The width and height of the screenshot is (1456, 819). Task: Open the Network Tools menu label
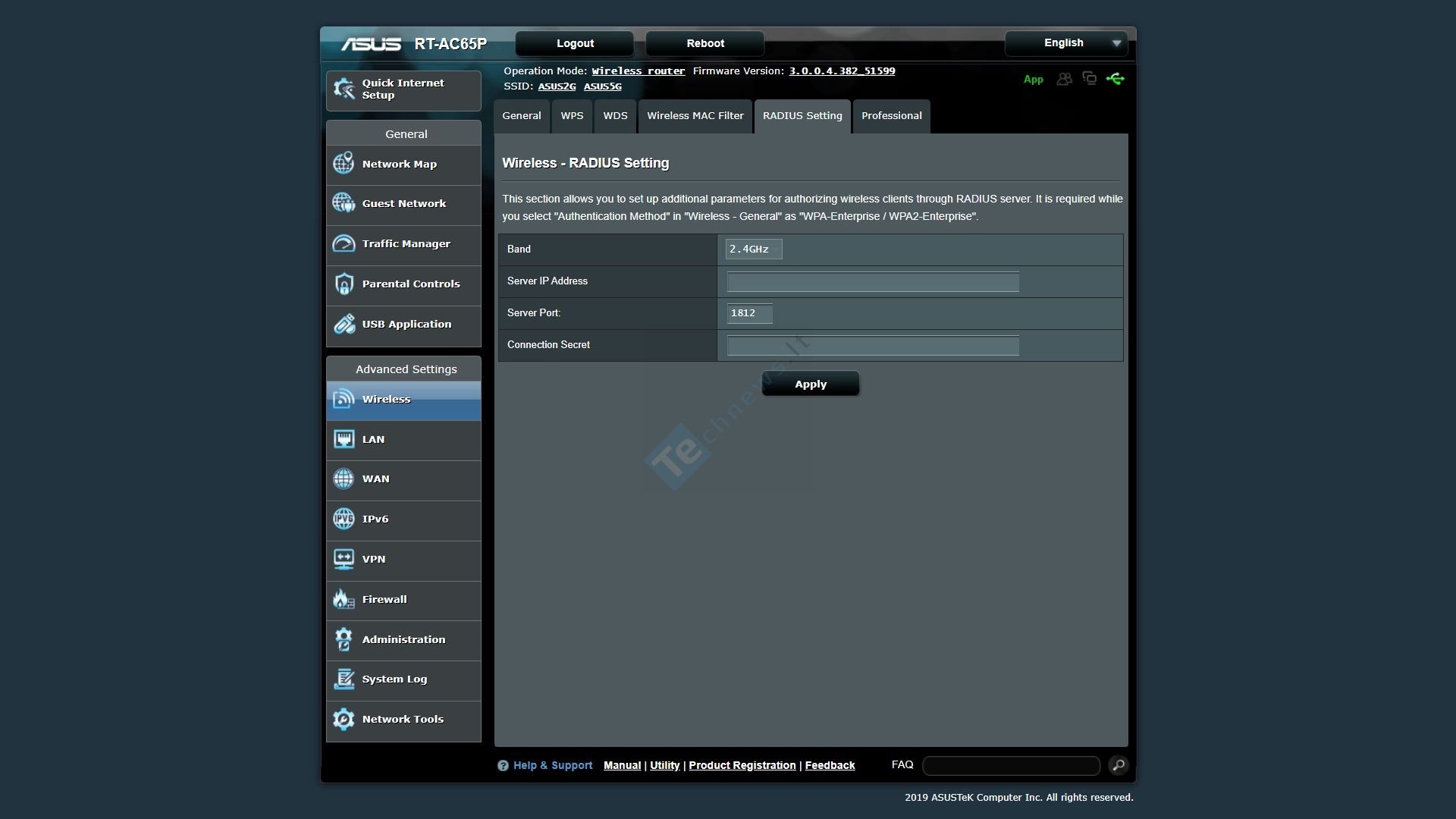[x=403, y=719]
